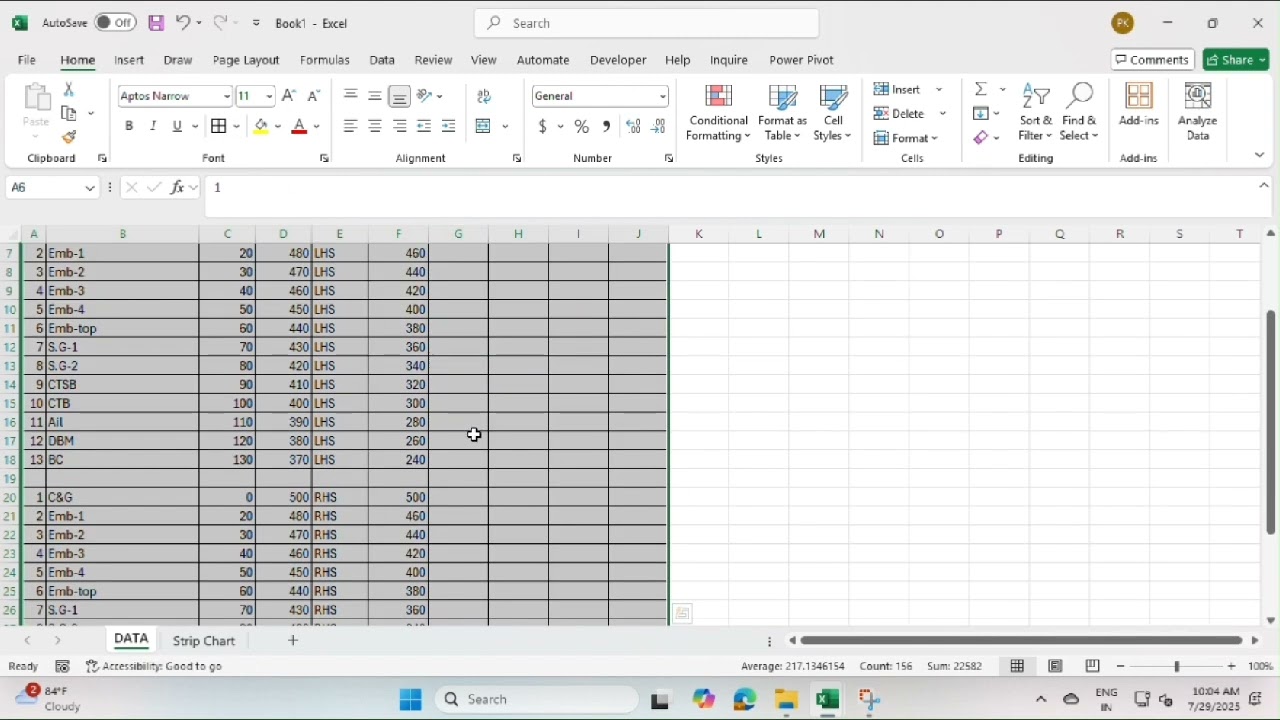Click the Fill down icon

(981, 113)
